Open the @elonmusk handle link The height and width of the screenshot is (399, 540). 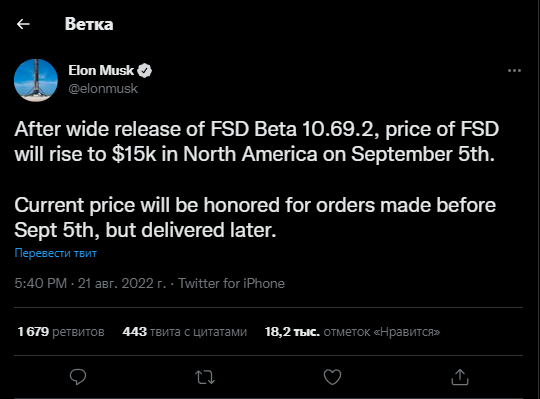point(103,89)
